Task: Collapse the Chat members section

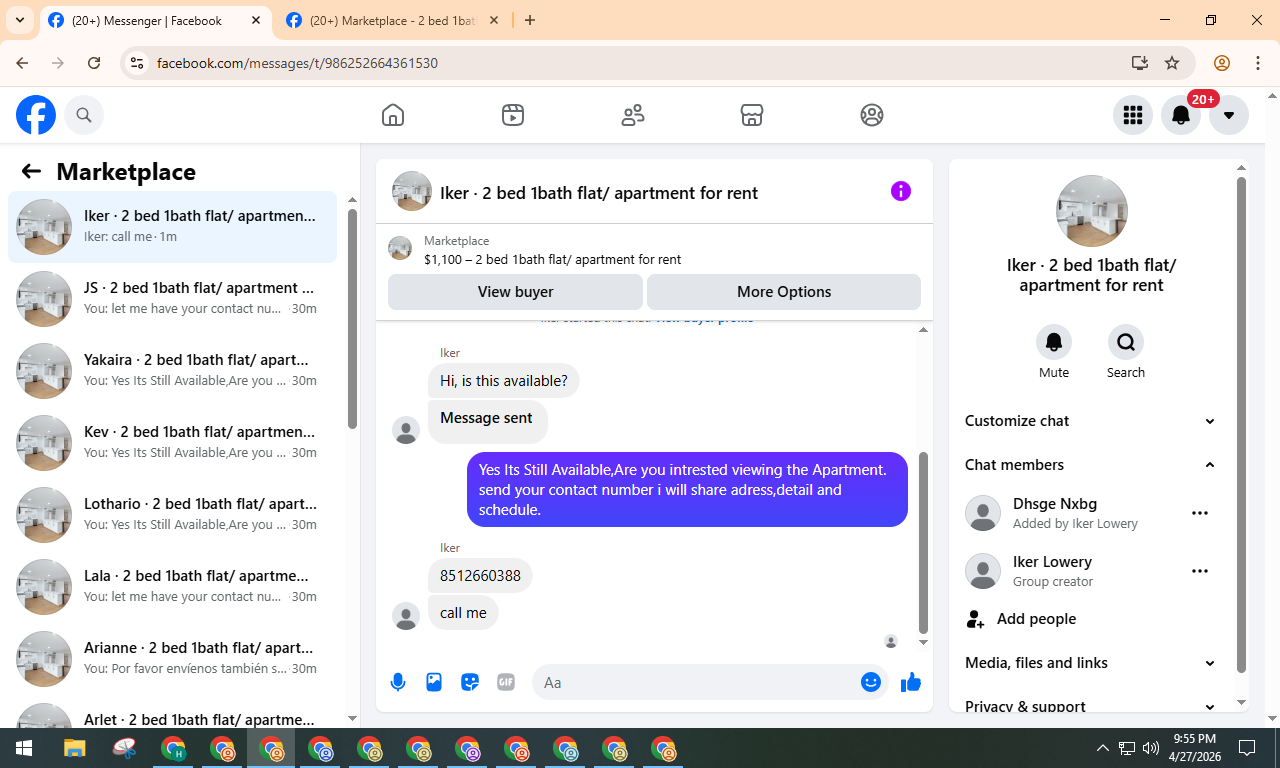Action: click(x=1091, y=465)
